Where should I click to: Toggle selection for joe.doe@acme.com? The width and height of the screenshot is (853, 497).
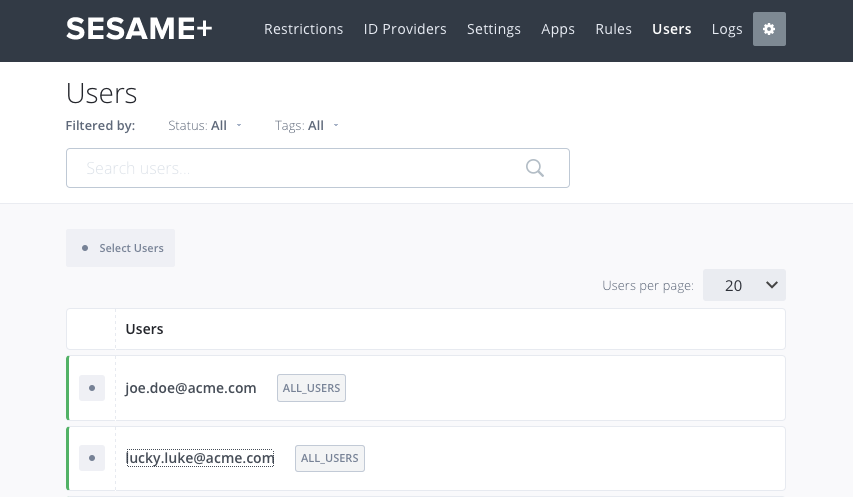pyautogui.click(x=91, y=388)
